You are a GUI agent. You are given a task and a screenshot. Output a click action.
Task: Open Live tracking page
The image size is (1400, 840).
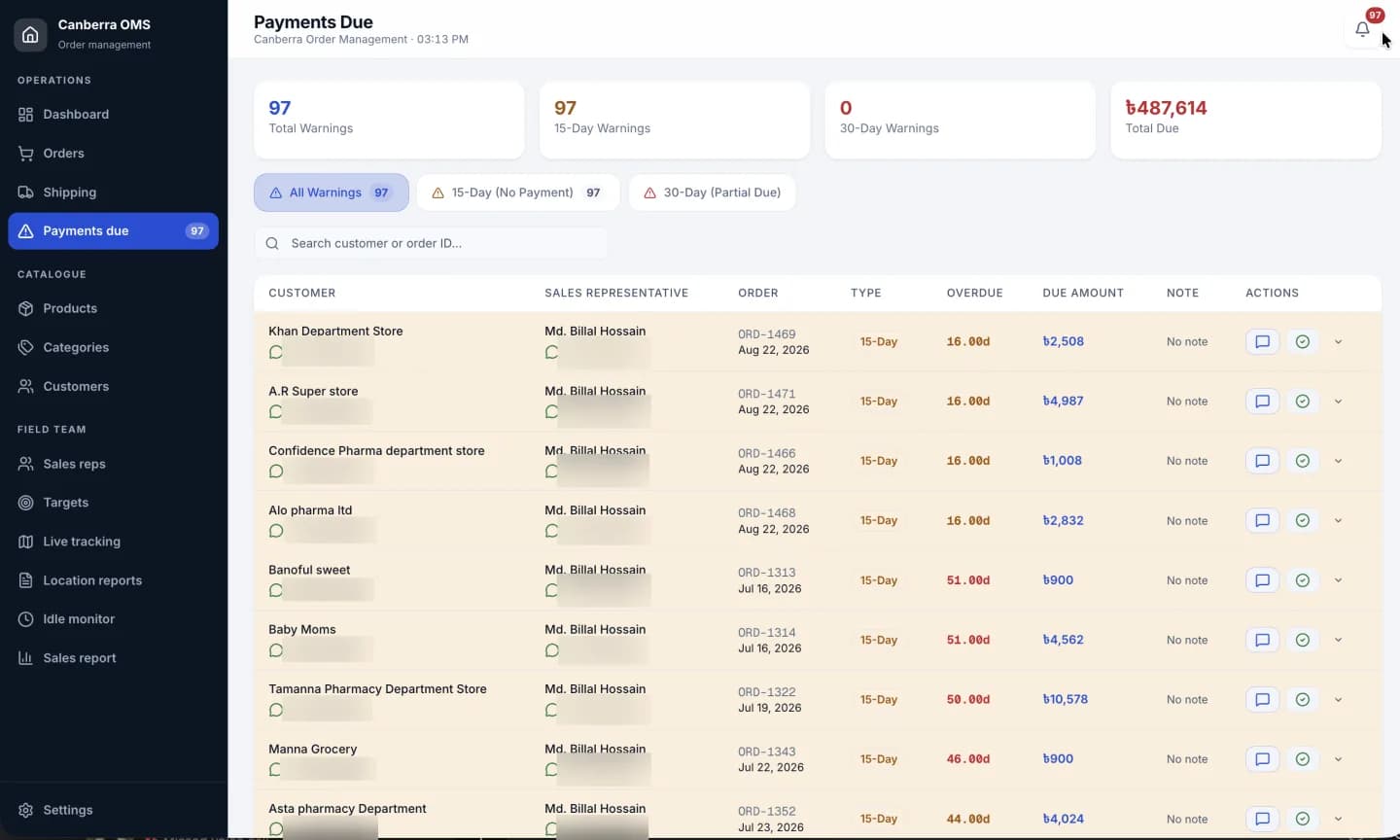(113, 542)
